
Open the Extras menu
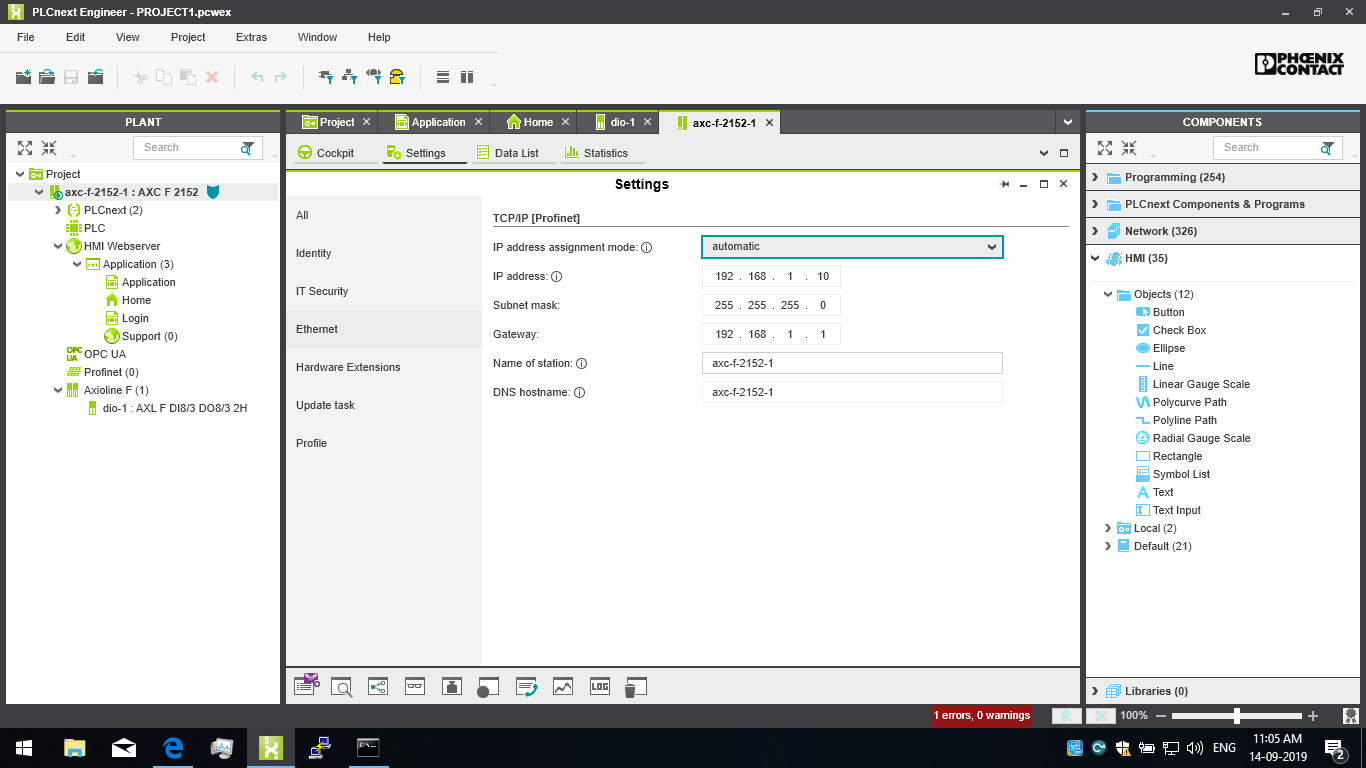[x=251, y=37]
